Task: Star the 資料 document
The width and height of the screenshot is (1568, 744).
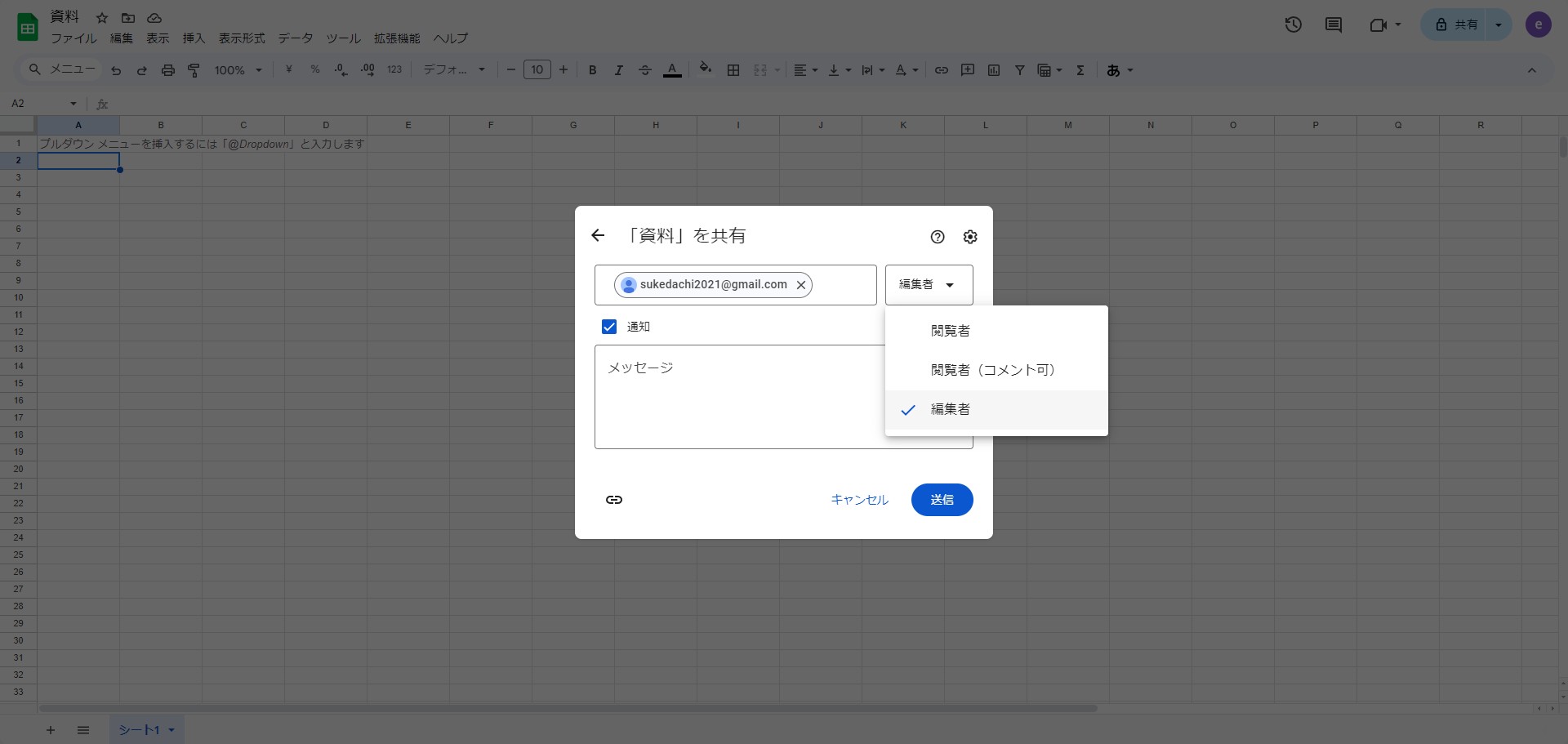Action: pyautogui.click(x=102, y=18)
